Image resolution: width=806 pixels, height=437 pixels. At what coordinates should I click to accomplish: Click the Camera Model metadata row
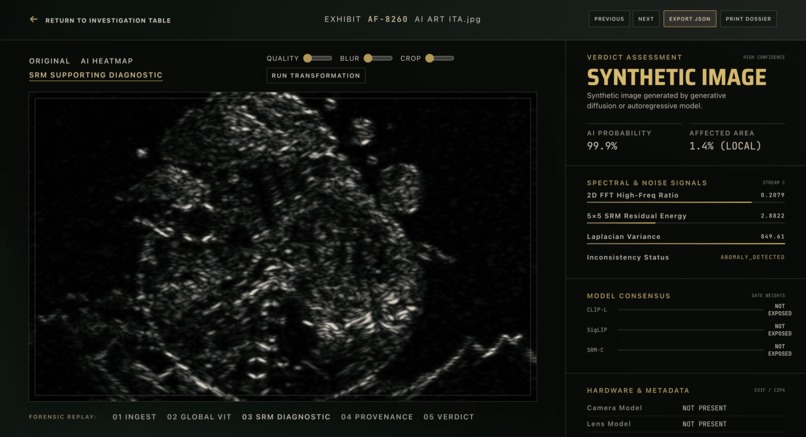click(x=686, y=408)
